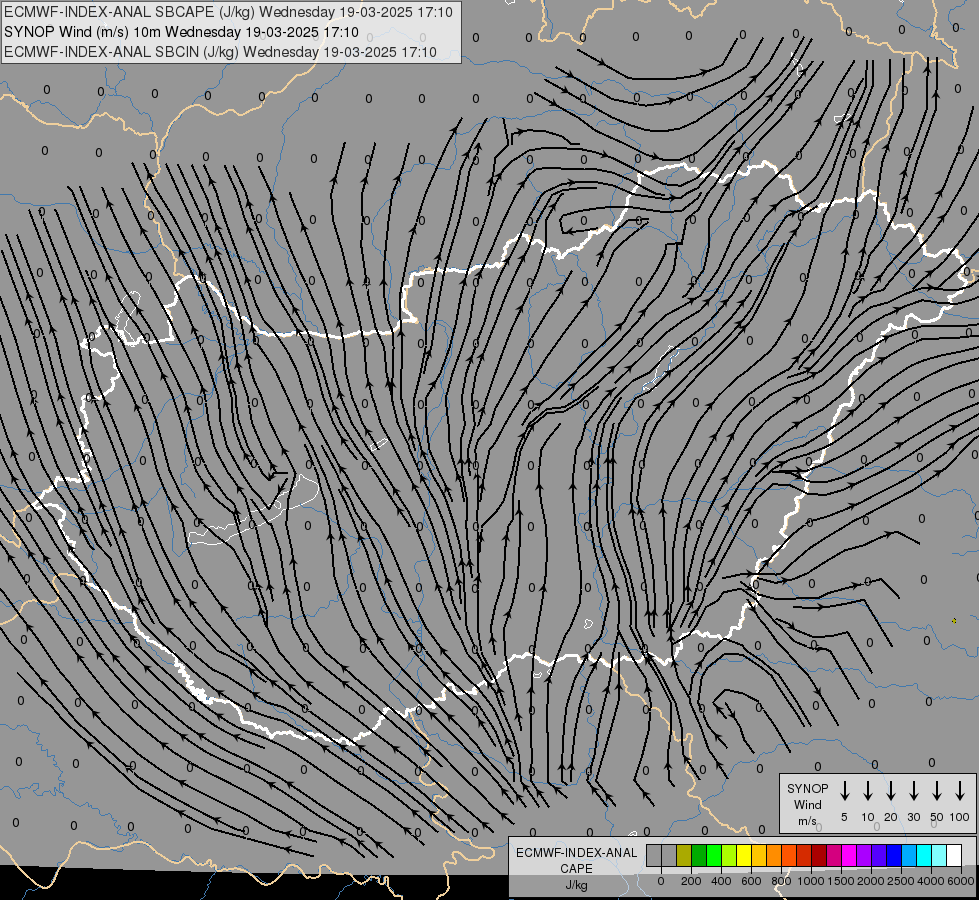The image size is (979, 900).
Task: Select the yellow-green swatch right of 400 tick
Action: 729,855
